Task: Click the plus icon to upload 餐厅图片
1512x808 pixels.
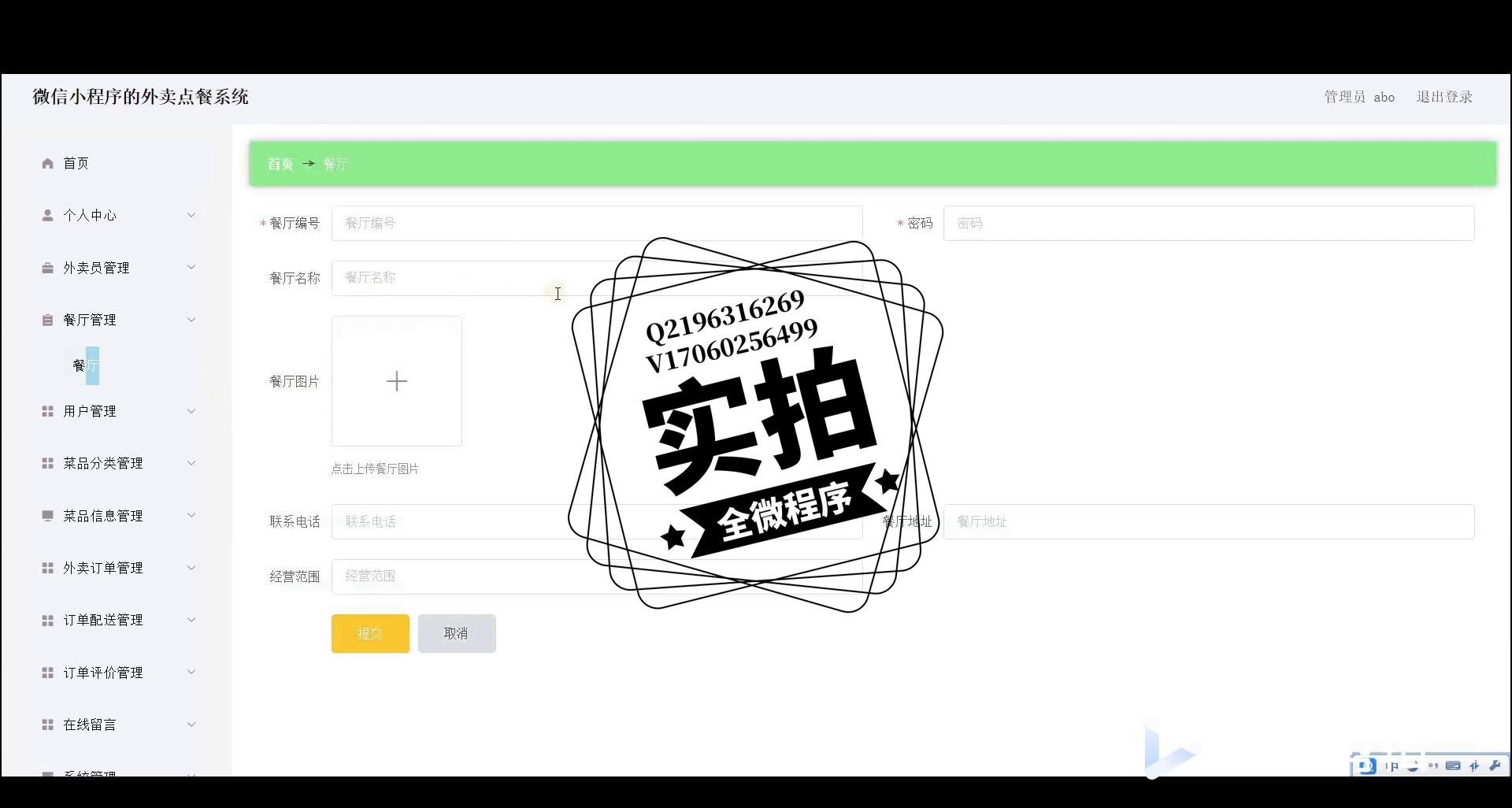Action: [x=397, y=381]
